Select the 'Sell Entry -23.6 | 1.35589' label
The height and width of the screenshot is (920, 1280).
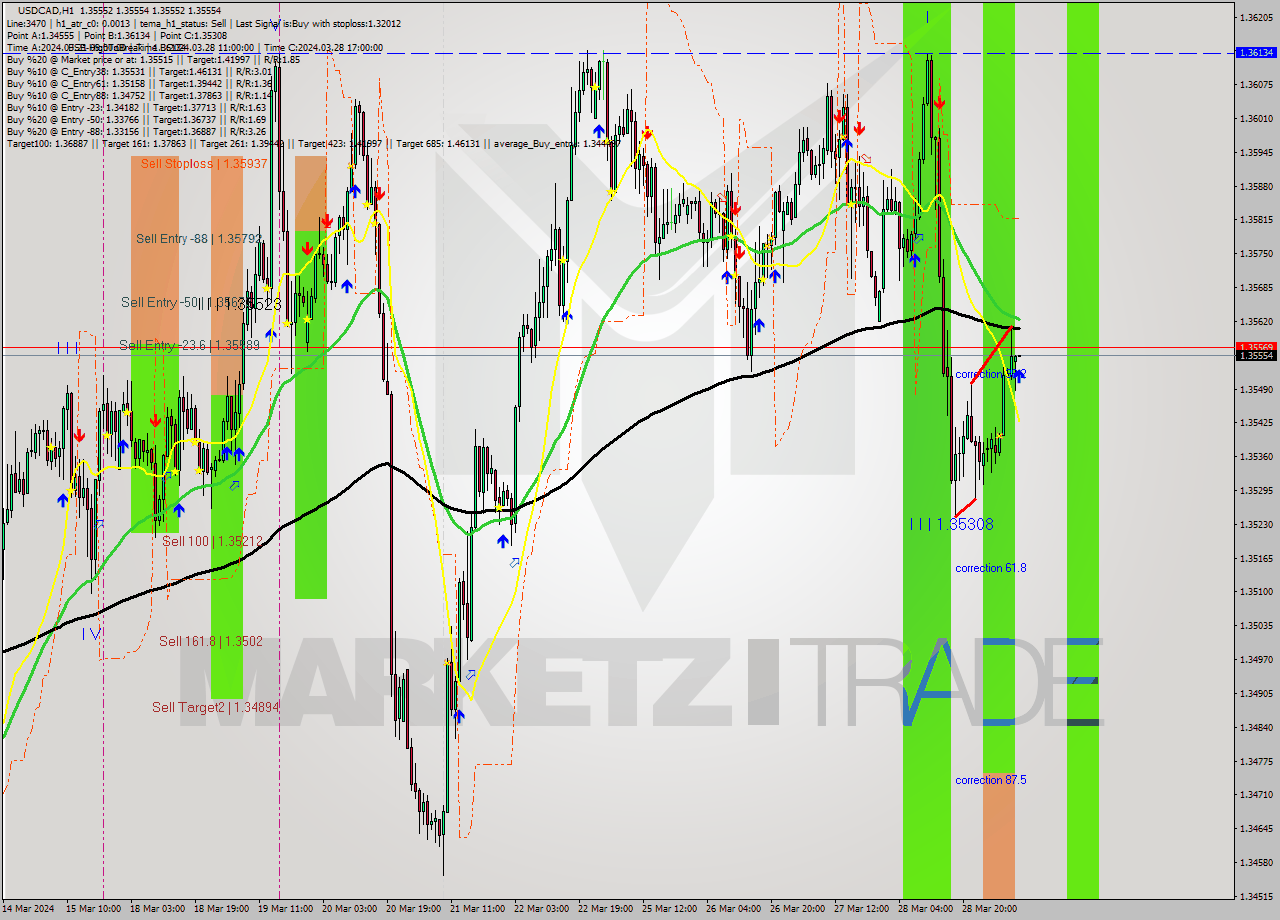190,345
